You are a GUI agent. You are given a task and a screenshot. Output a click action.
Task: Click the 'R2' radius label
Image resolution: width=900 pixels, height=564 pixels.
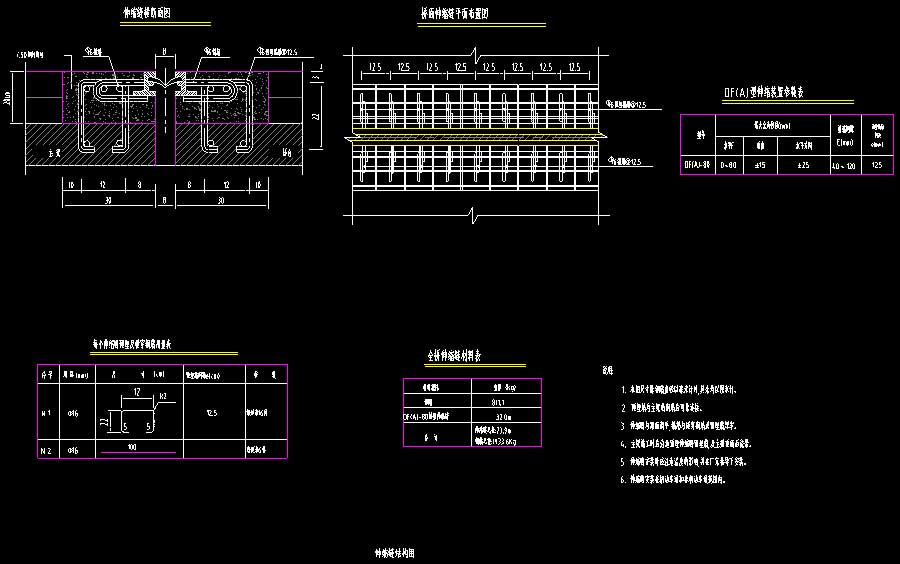point(162,396)
